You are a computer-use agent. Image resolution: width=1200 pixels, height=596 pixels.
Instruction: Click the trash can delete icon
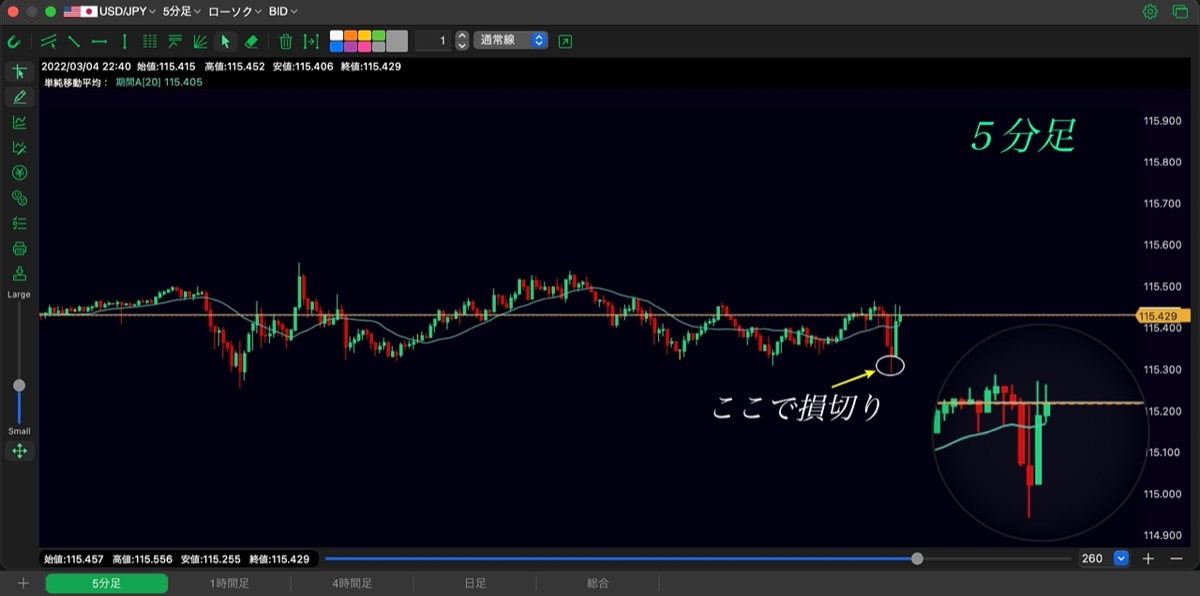tap(286, 41)
